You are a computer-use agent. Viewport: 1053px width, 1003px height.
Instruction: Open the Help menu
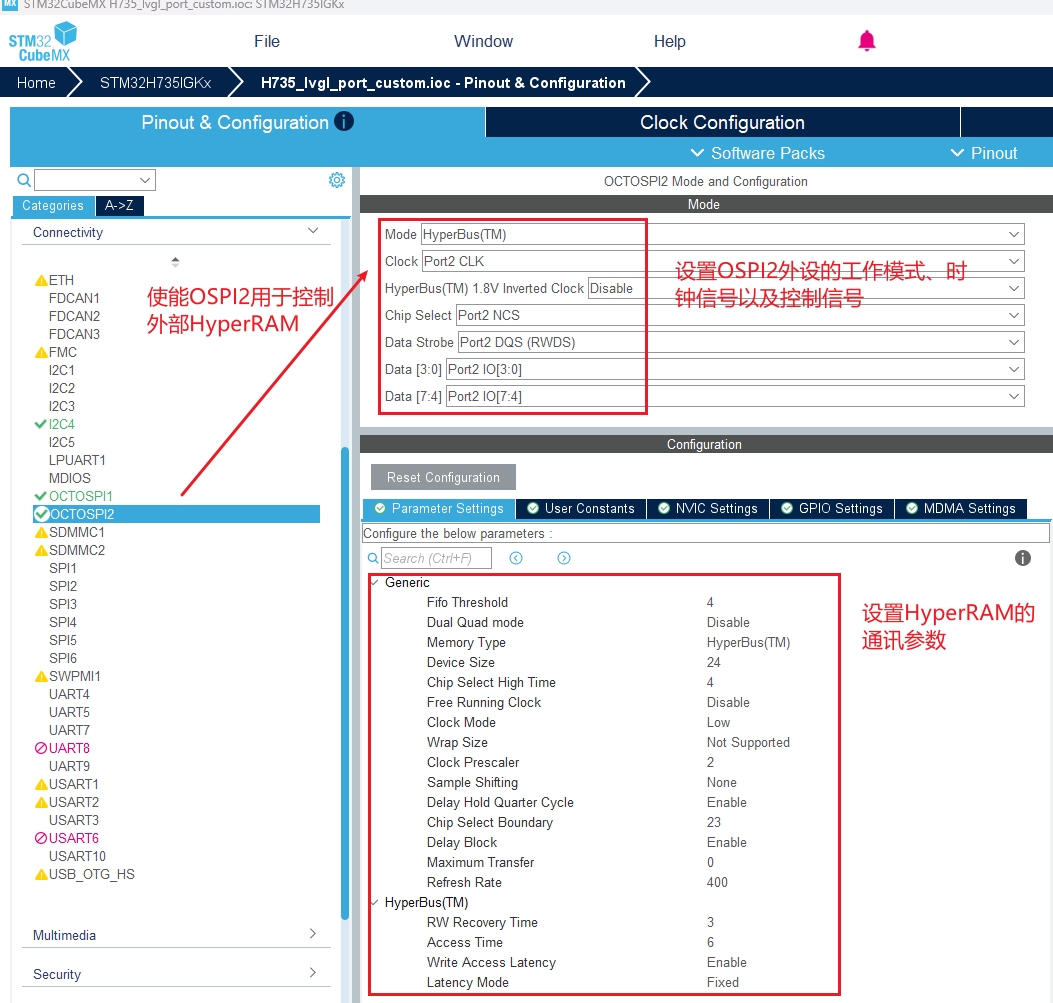tap(670, 41)
